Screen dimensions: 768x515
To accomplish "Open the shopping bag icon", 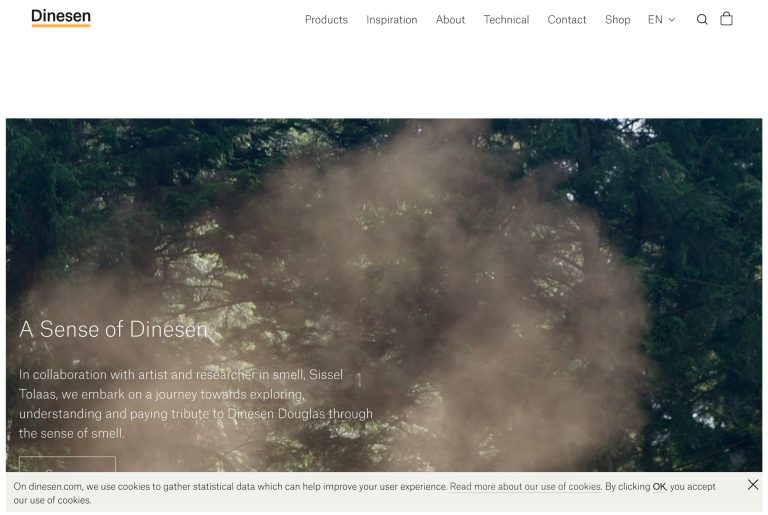I will [x=726, y=19].
